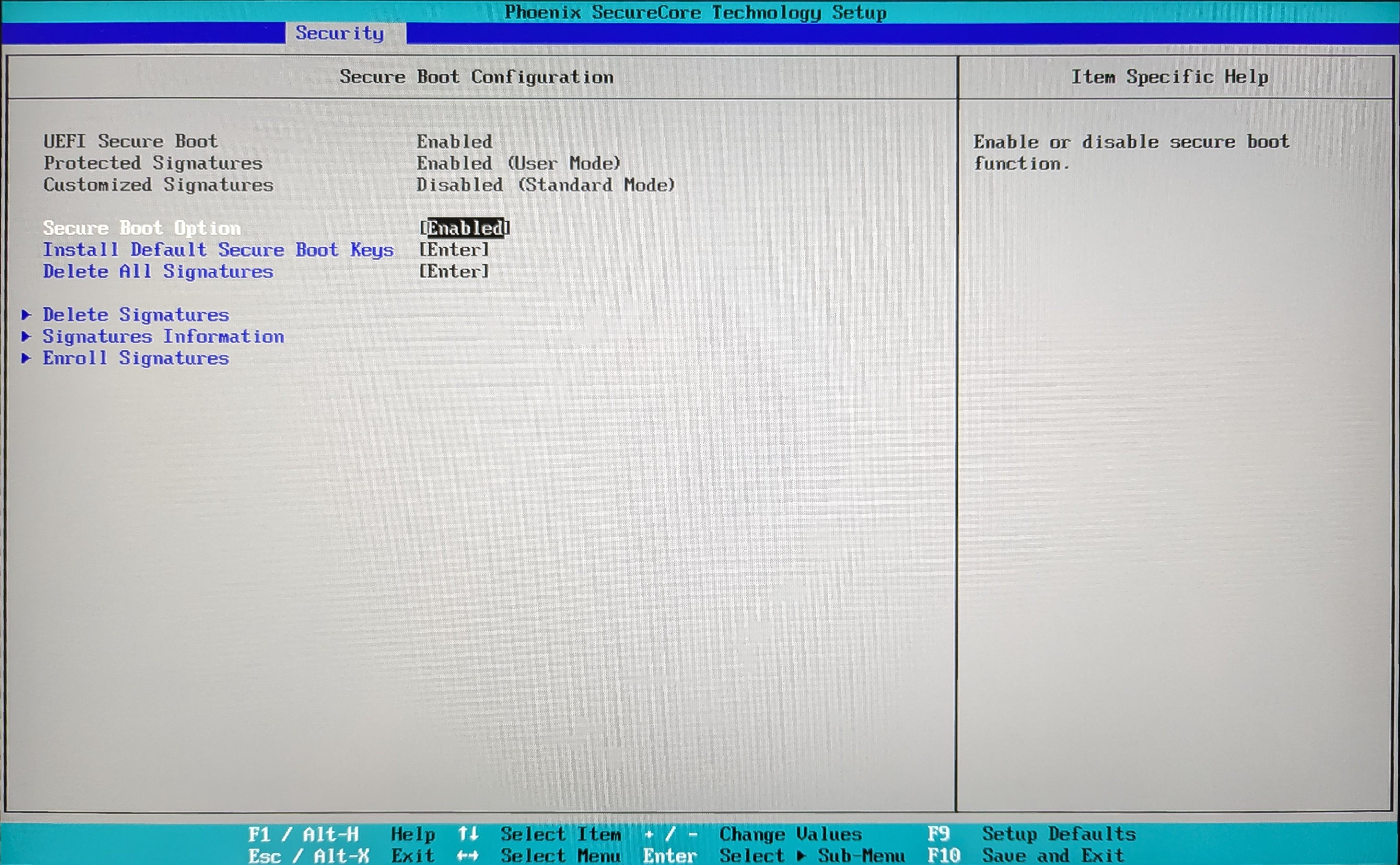
Task: Select Delete All Signatures entry
Action: pyautogui.click(x=159, y=271)
